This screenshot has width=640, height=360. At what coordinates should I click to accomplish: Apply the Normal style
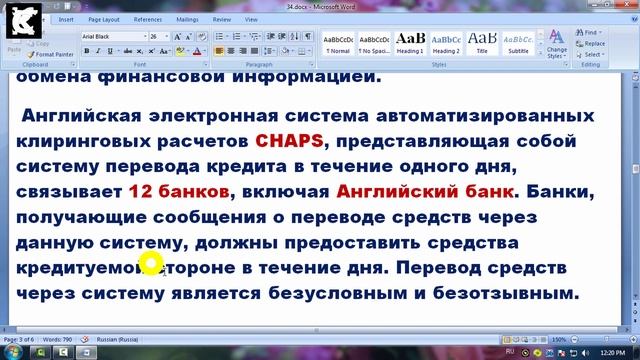click(x=338, y=44)
